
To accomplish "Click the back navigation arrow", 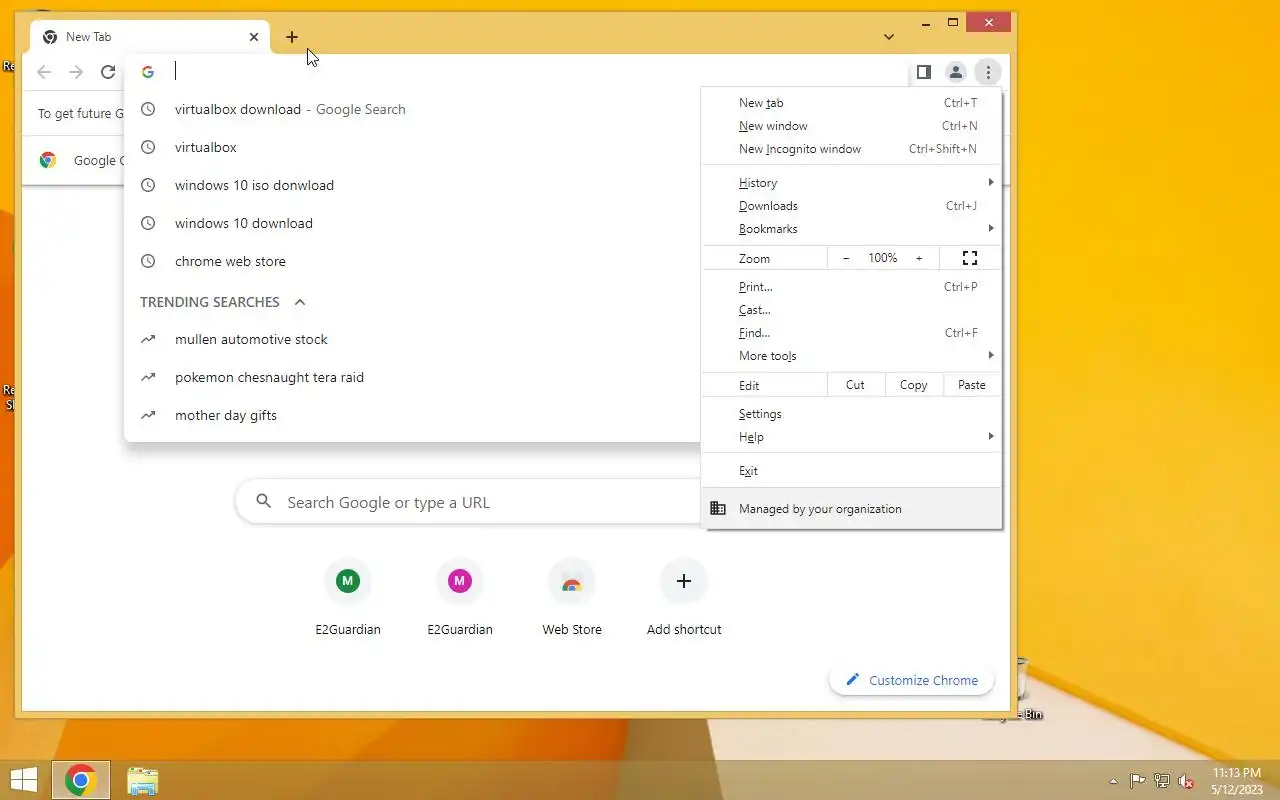I will tap(44, 72).
